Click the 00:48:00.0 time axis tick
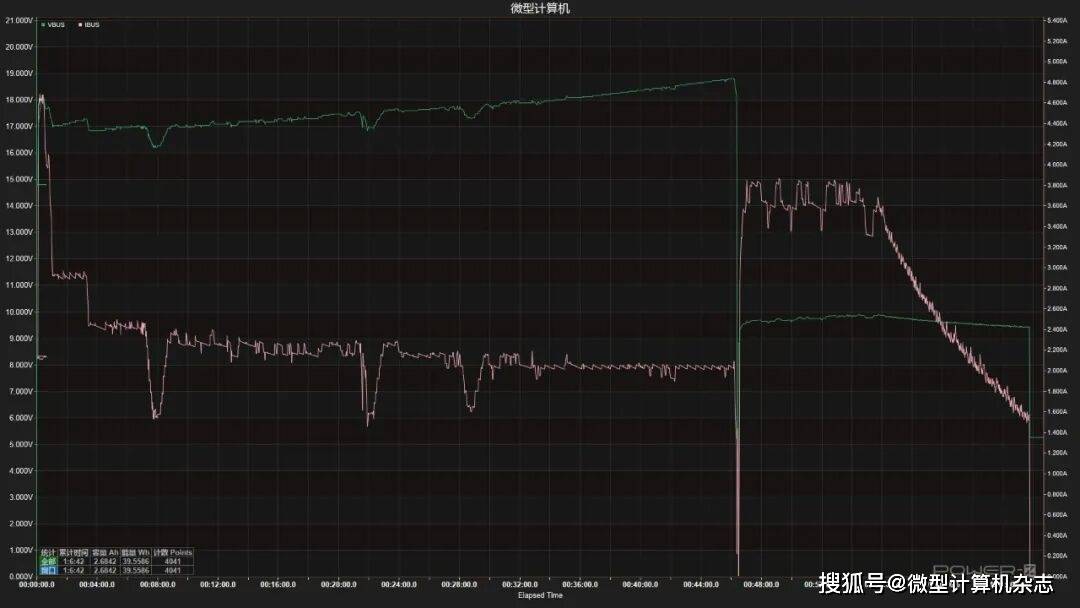This screenshot has width=1080, height=608. [759, 585]
